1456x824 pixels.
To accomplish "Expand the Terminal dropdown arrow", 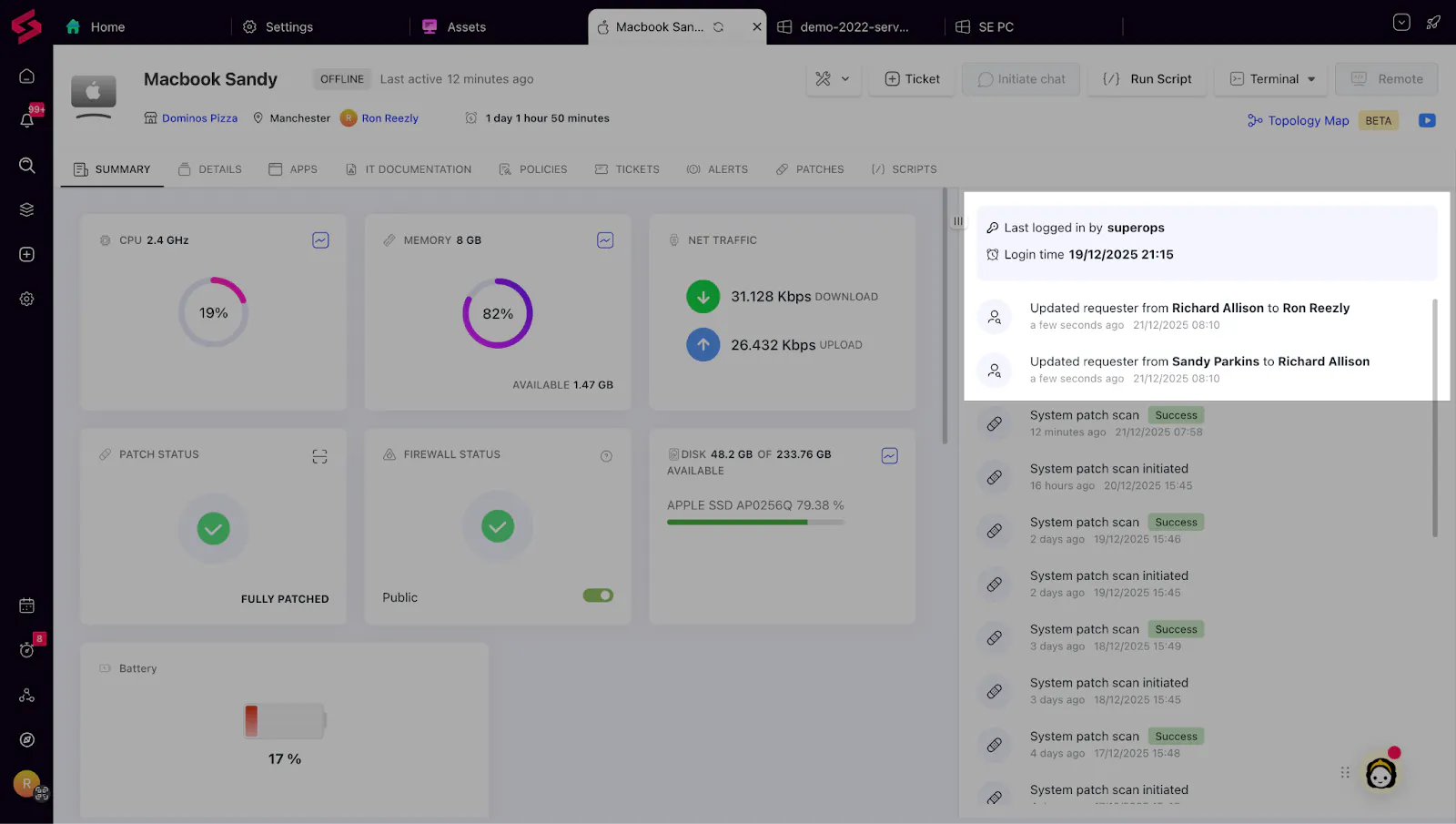I will (1311, 79).
